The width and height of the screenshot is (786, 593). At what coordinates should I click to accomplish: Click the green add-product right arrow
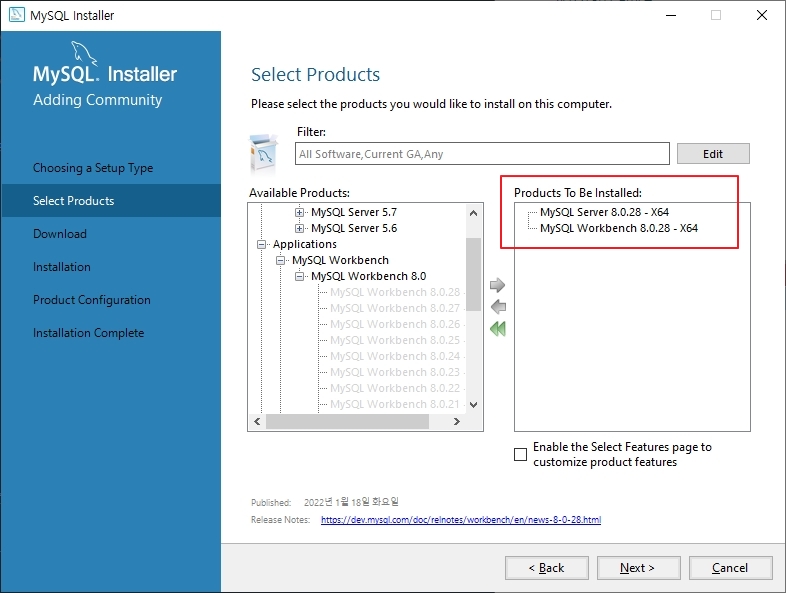[x=497, y=285]
